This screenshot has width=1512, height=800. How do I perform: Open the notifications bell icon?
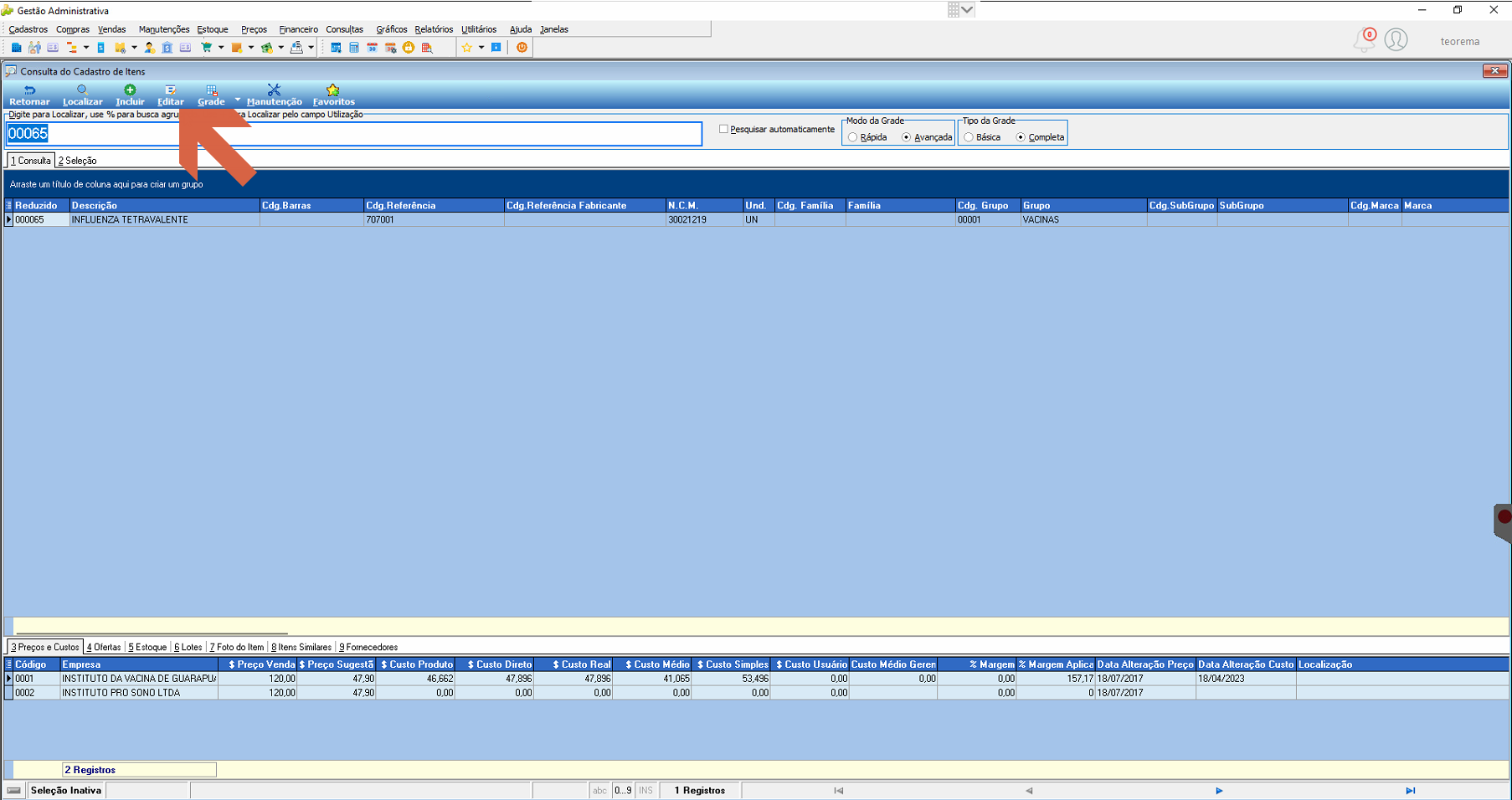1364,39
